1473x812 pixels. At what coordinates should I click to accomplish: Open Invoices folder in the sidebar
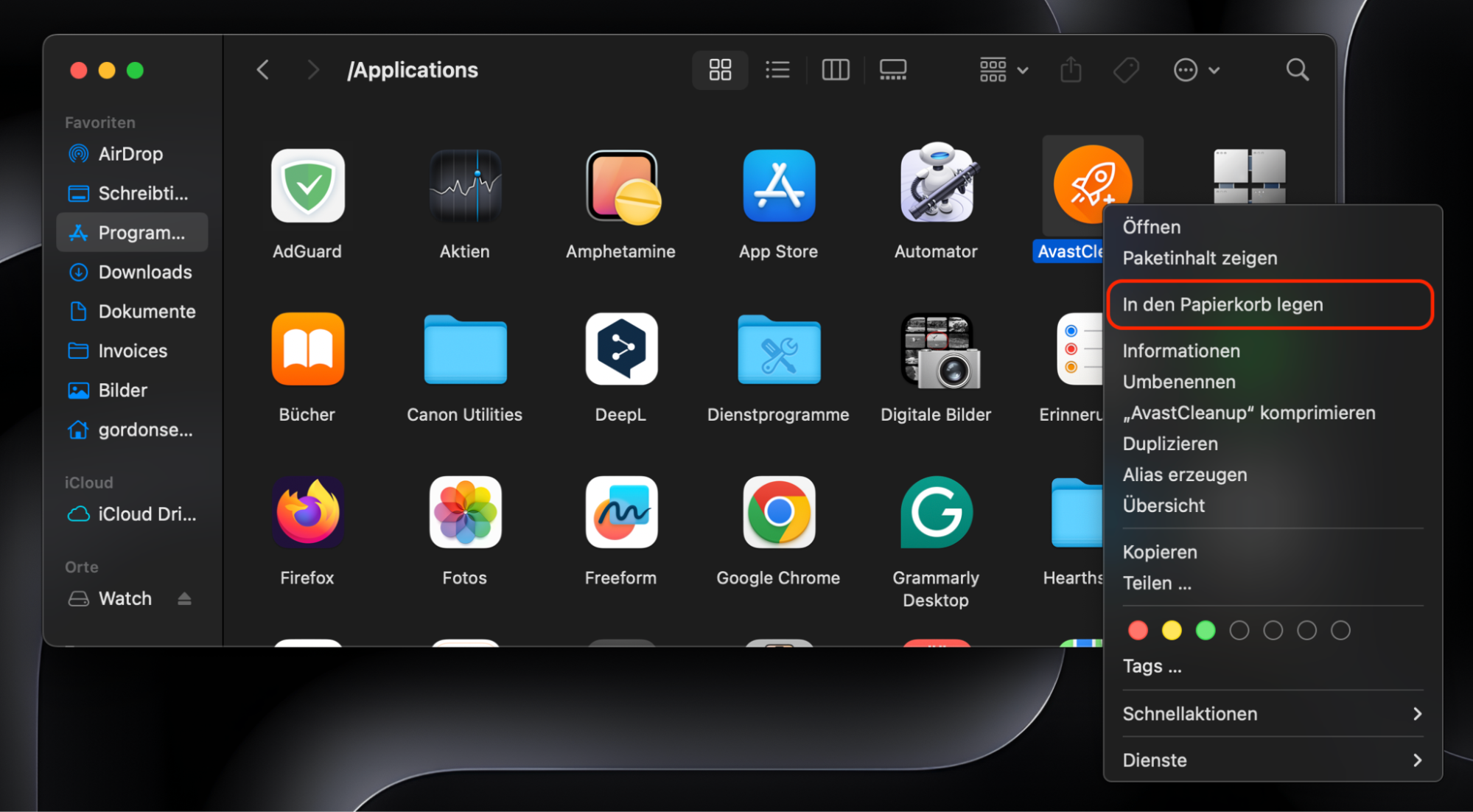(x=133, y=351)
